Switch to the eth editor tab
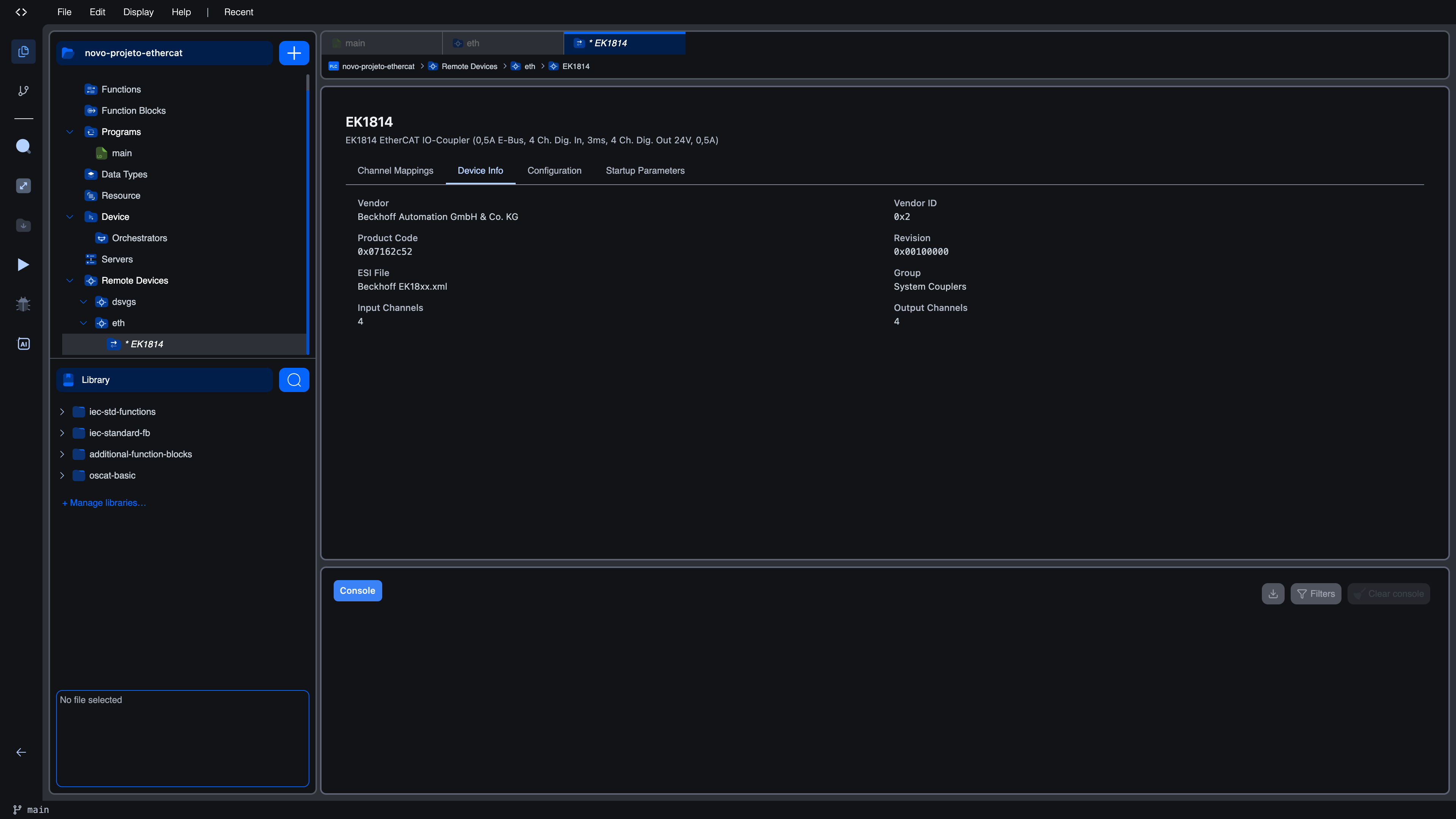The image size is (1456, 819). click(x=503, y=44)
